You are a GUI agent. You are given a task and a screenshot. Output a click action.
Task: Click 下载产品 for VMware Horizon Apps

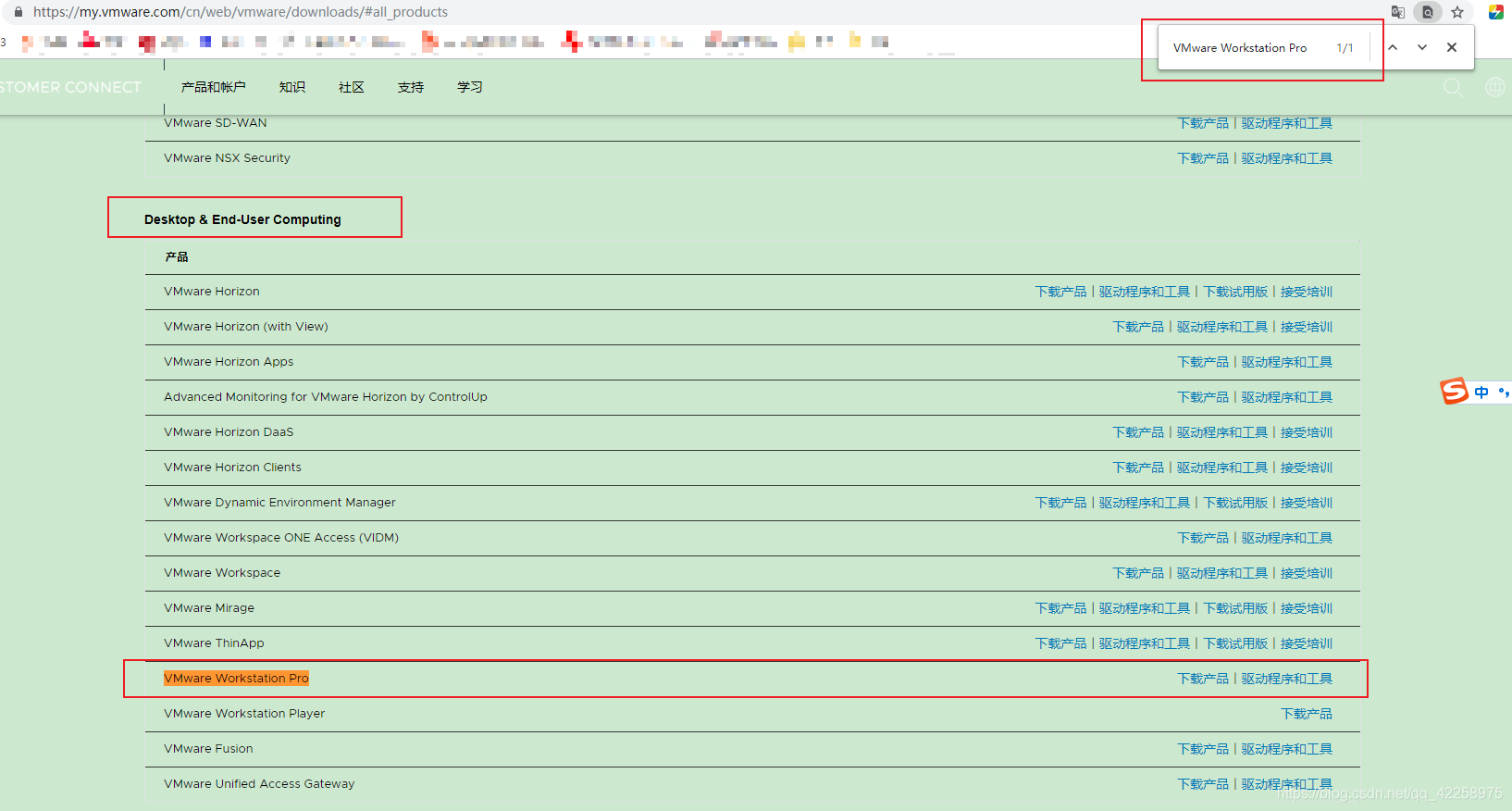[1203, 362]
